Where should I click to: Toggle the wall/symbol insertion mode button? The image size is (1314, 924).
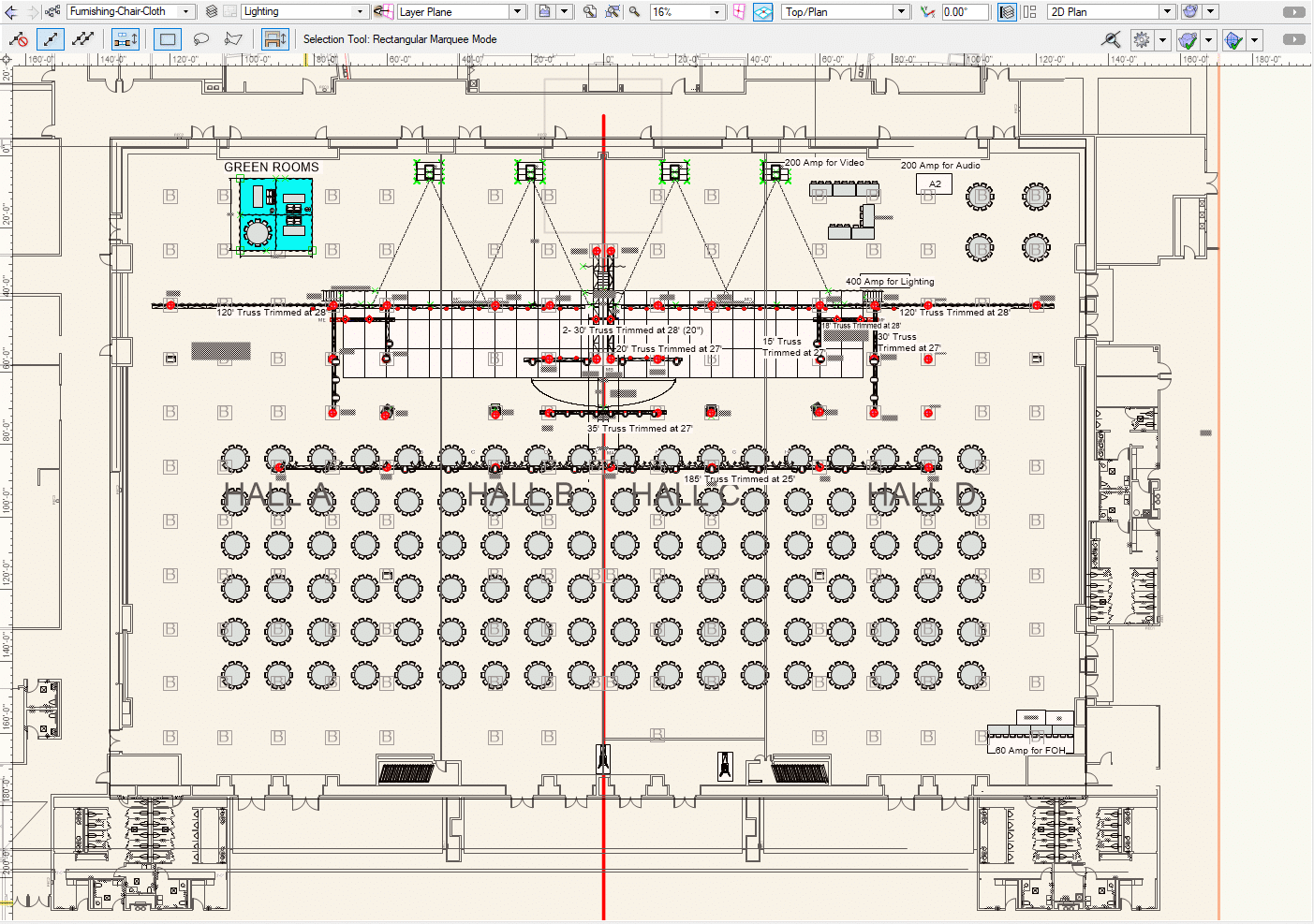click(x=274, y=39)
